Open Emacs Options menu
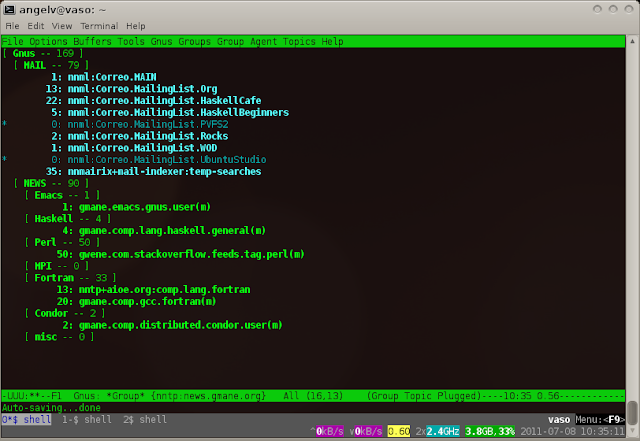640x441 pixels. pyautogui.click(x=48, y=42)
